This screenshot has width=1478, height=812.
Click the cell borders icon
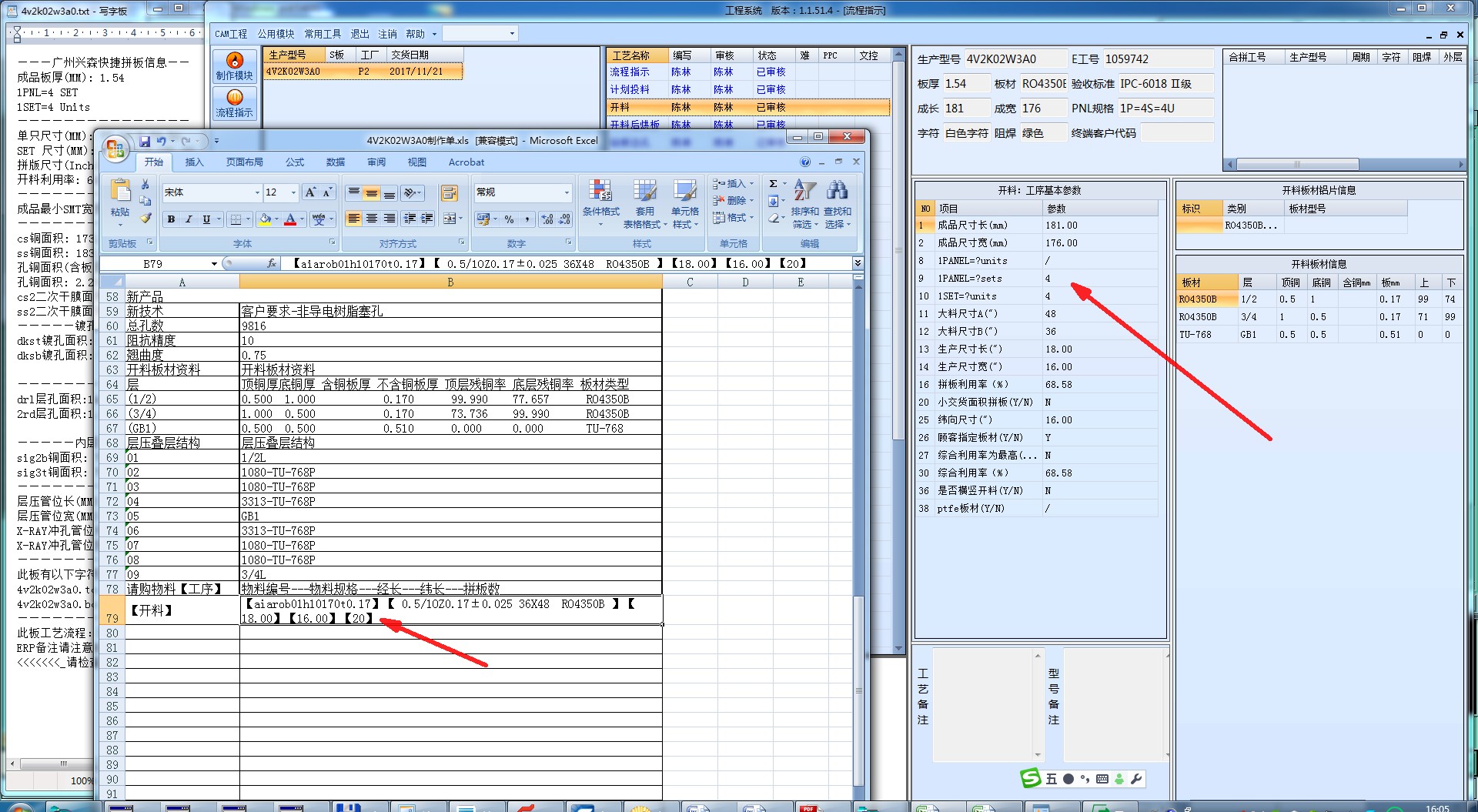(x=236, y=219)
